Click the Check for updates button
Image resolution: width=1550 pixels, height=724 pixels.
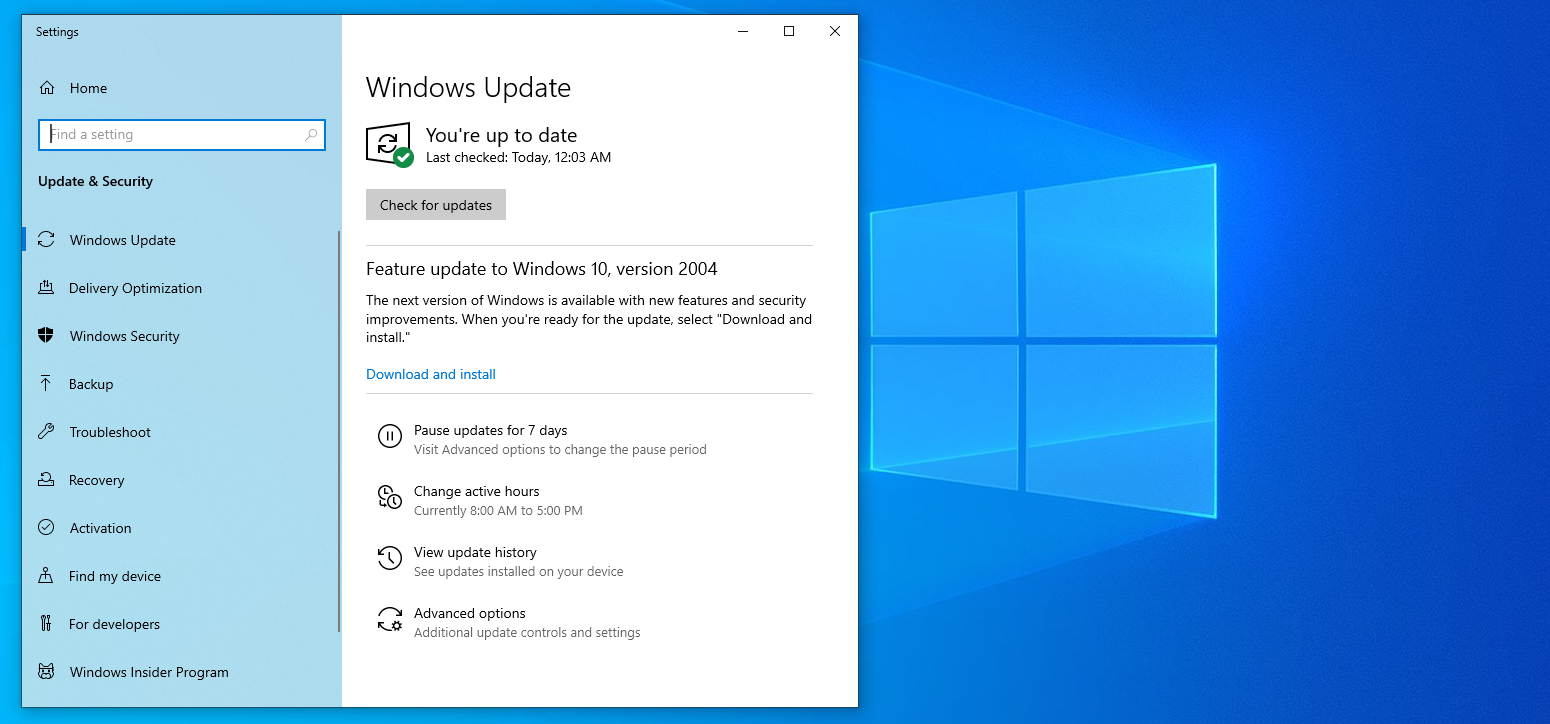click(436, 205)
